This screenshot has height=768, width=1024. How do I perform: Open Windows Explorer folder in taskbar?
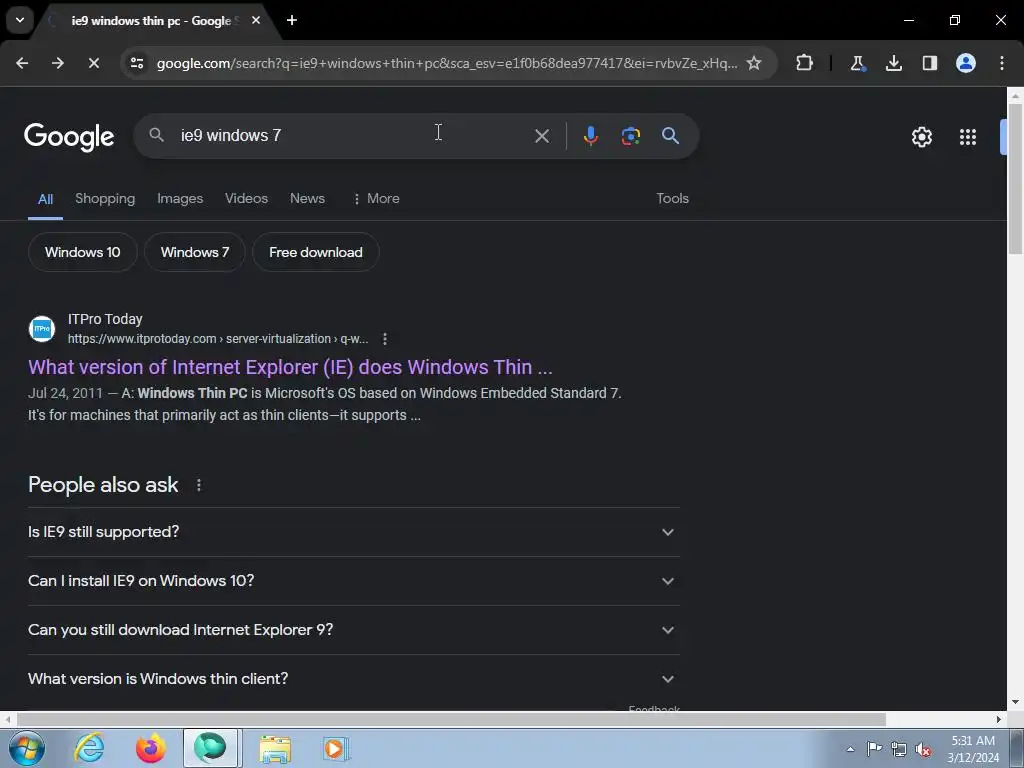coord(275,748)
